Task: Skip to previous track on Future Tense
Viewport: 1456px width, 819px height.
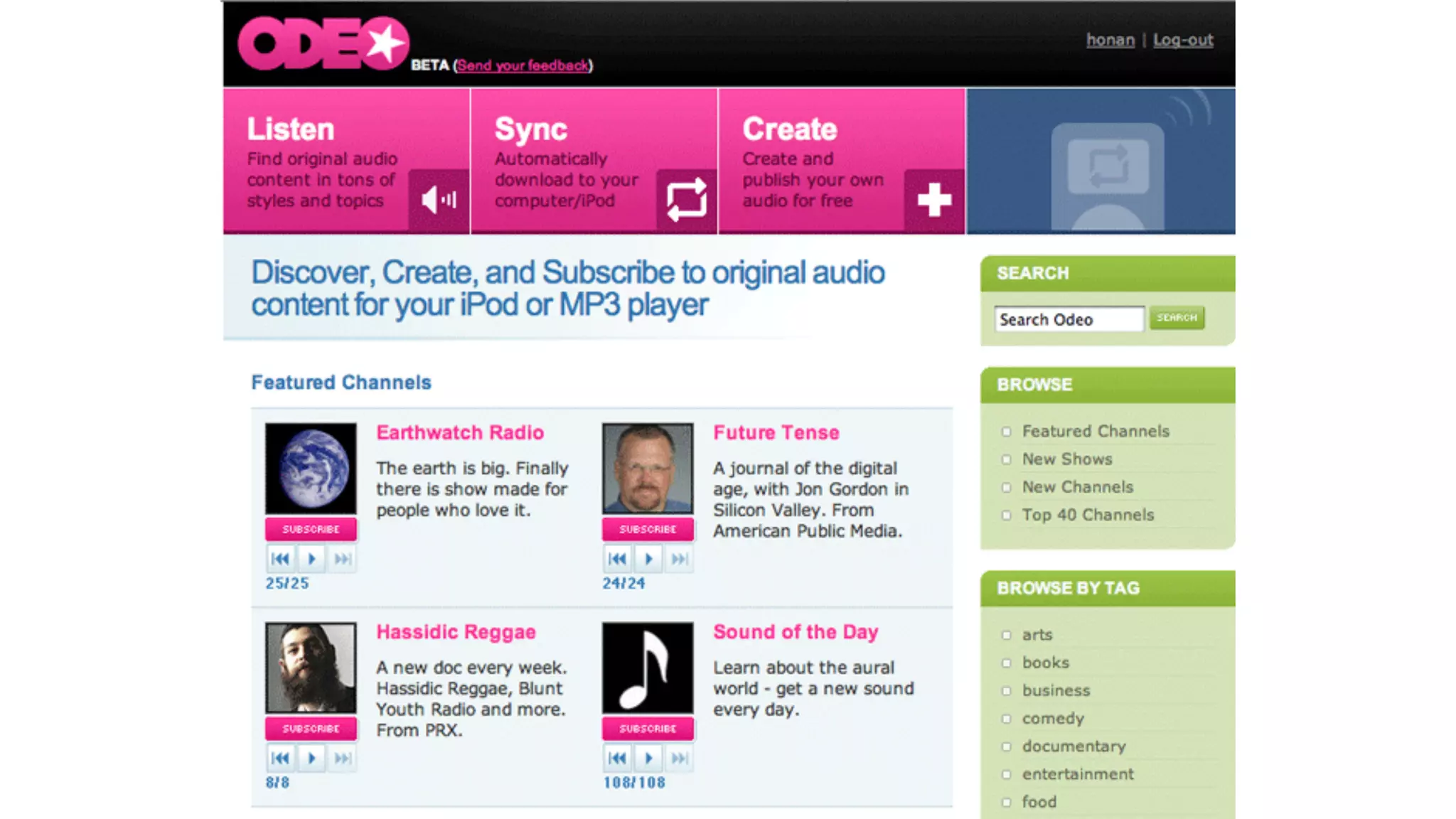Action: 617,559
